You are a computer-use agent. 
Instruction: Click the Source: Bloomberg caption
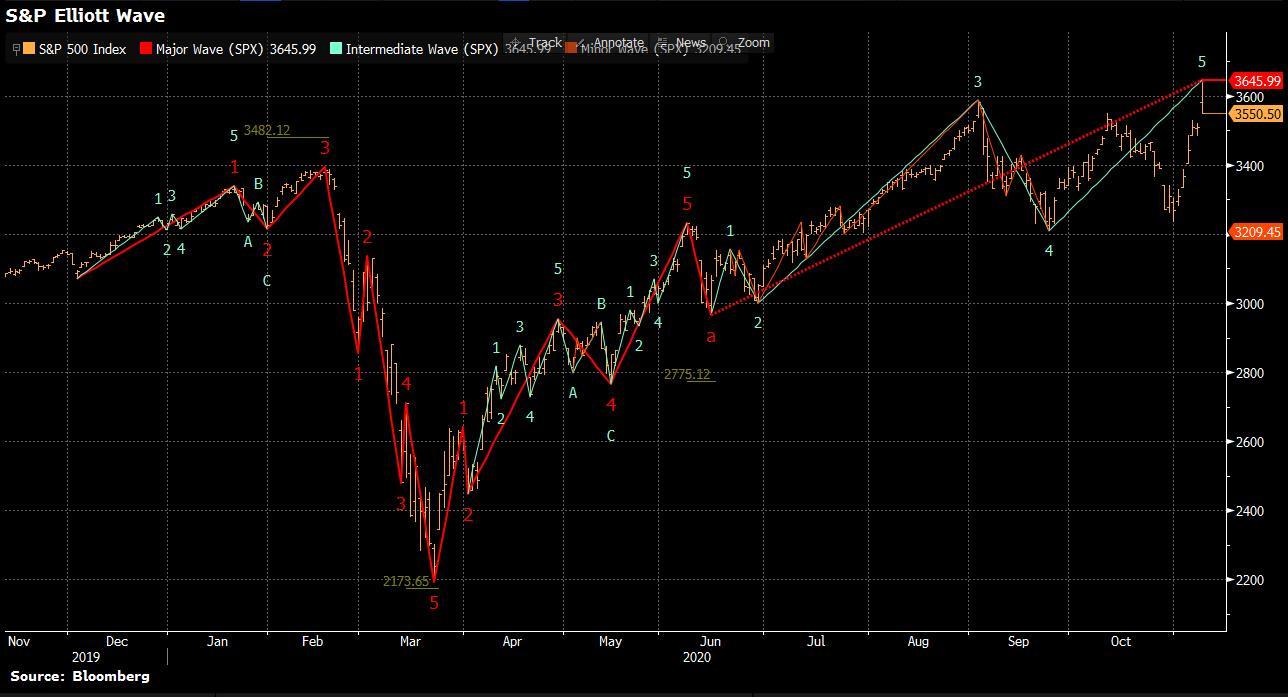(x=80, y=676)
